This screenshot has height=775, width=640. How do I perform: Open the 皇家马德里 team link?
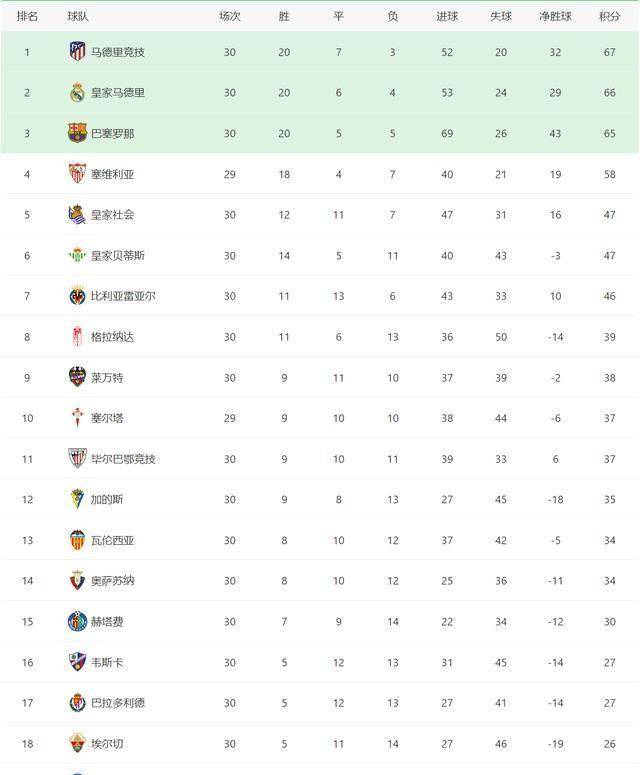(117, 93)
